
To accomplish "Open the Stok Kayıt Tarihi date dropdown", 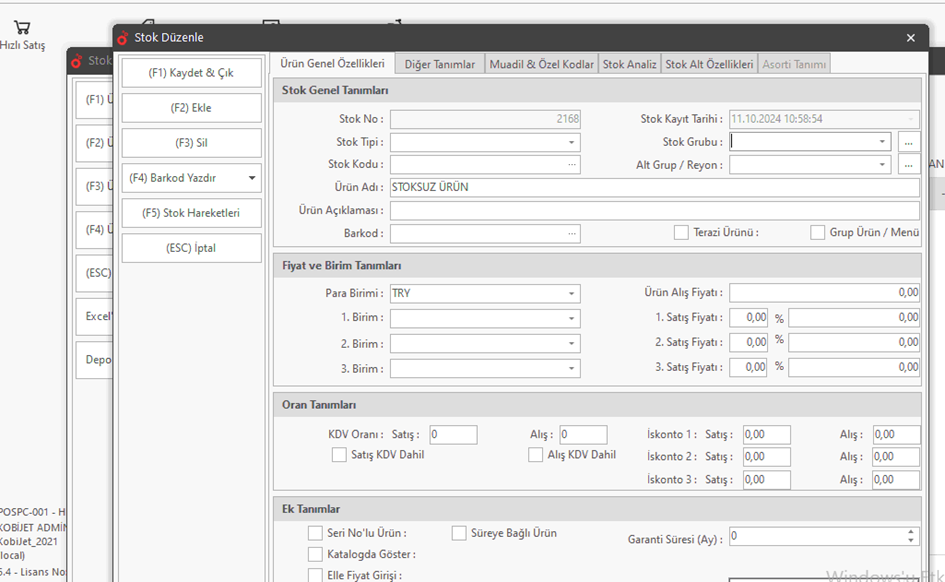I will (910, 119).
